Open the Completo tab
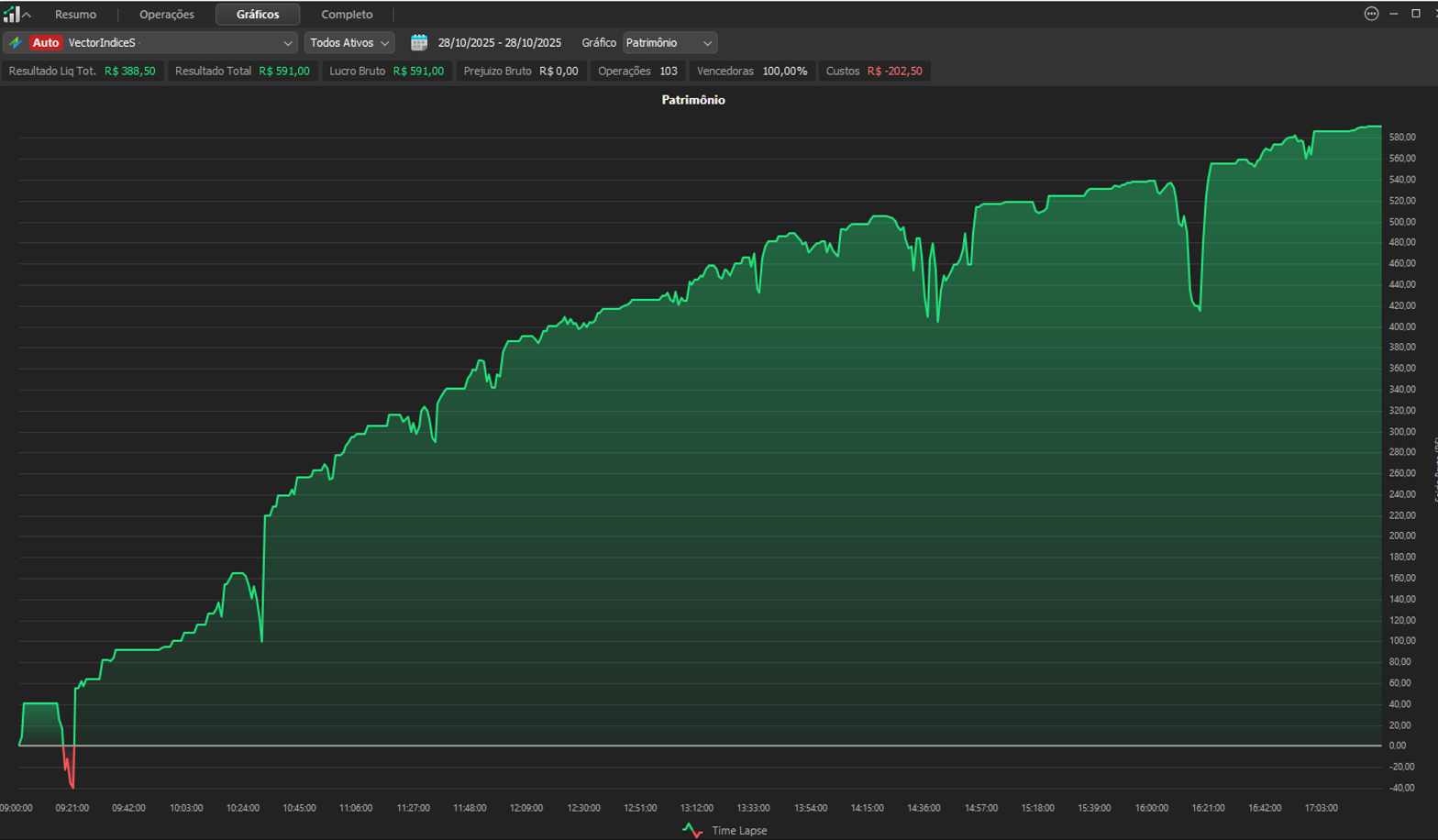This screenshot has width=1438, height=840. click(347, 15)
